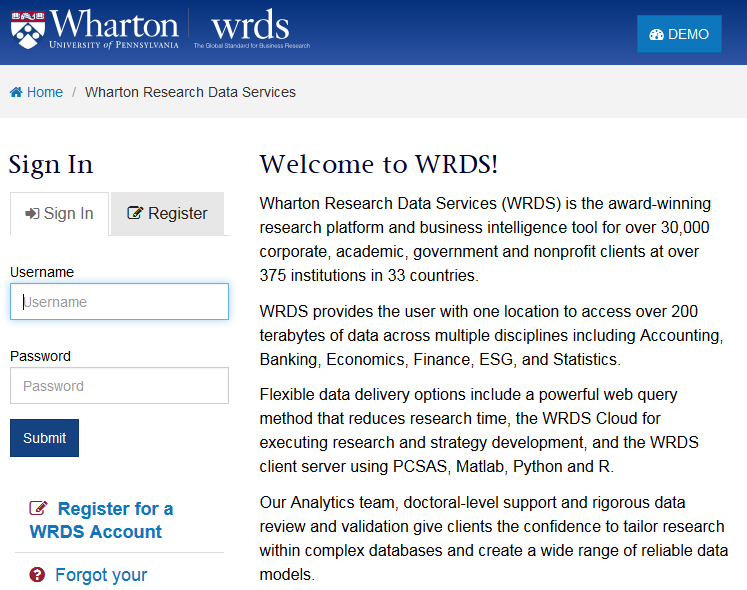Open Register for a WRDS Account link
Screen dimensions: 747x590
pyautogui.click(x=101, y=520)
